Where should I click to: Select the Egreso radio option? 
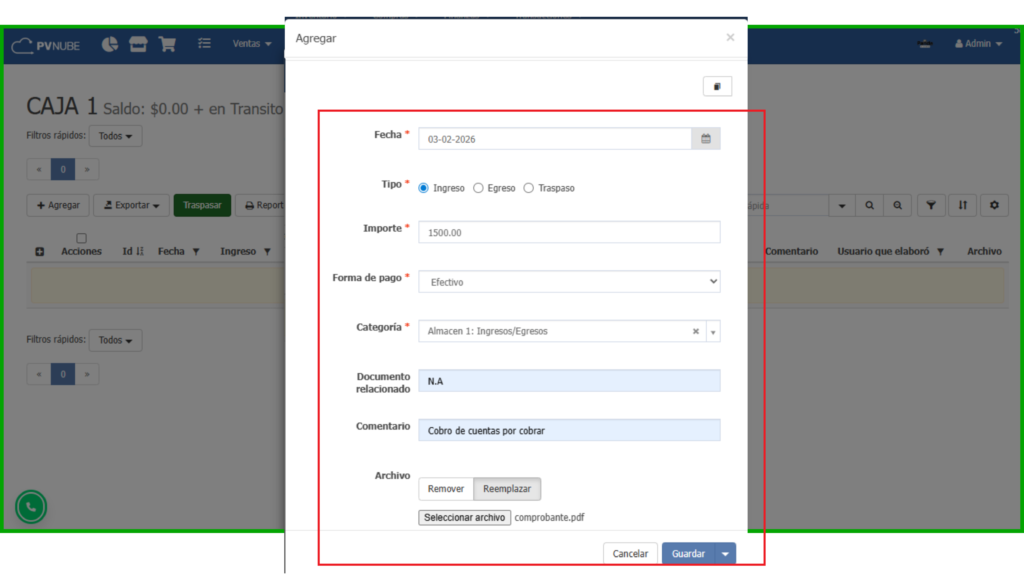pyautogui.click(x=478, y=188)
